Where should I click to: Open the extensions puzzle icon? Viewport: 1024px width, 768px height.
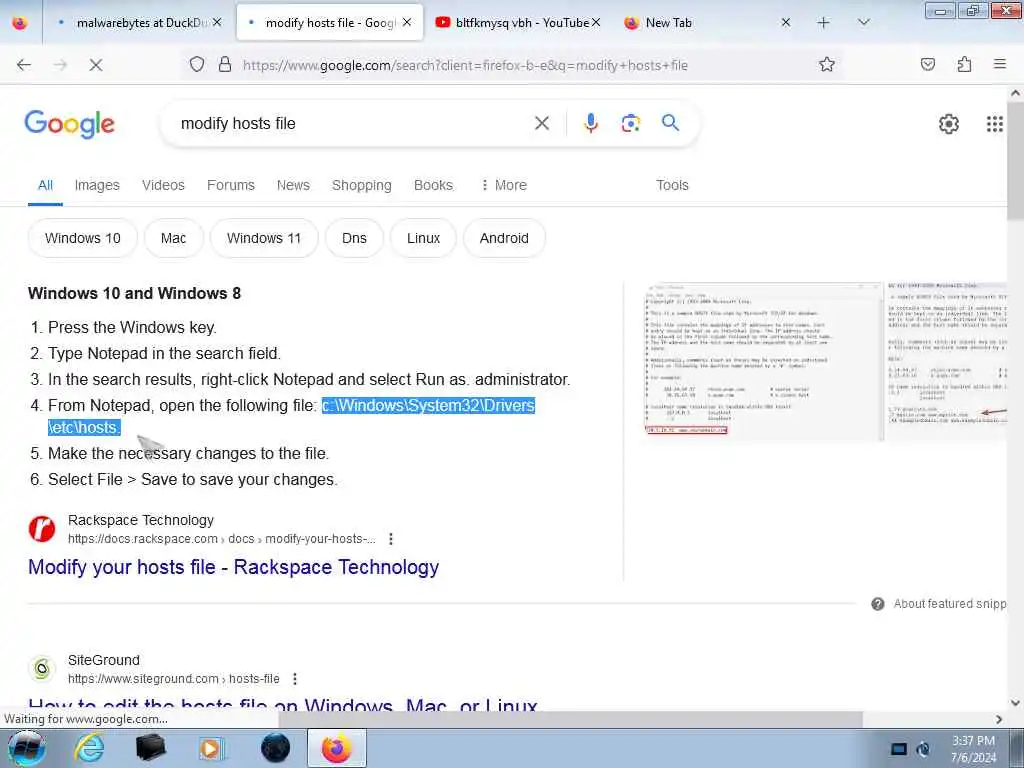pos(964,65)
